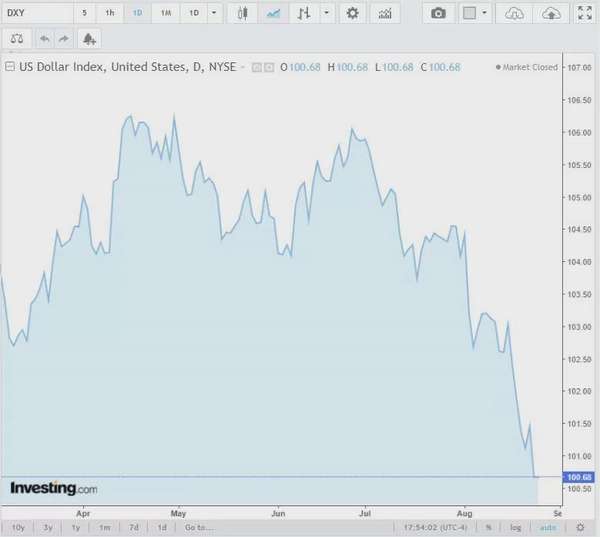Redo the chart action
Screen dimensions: 600x537
64,39
